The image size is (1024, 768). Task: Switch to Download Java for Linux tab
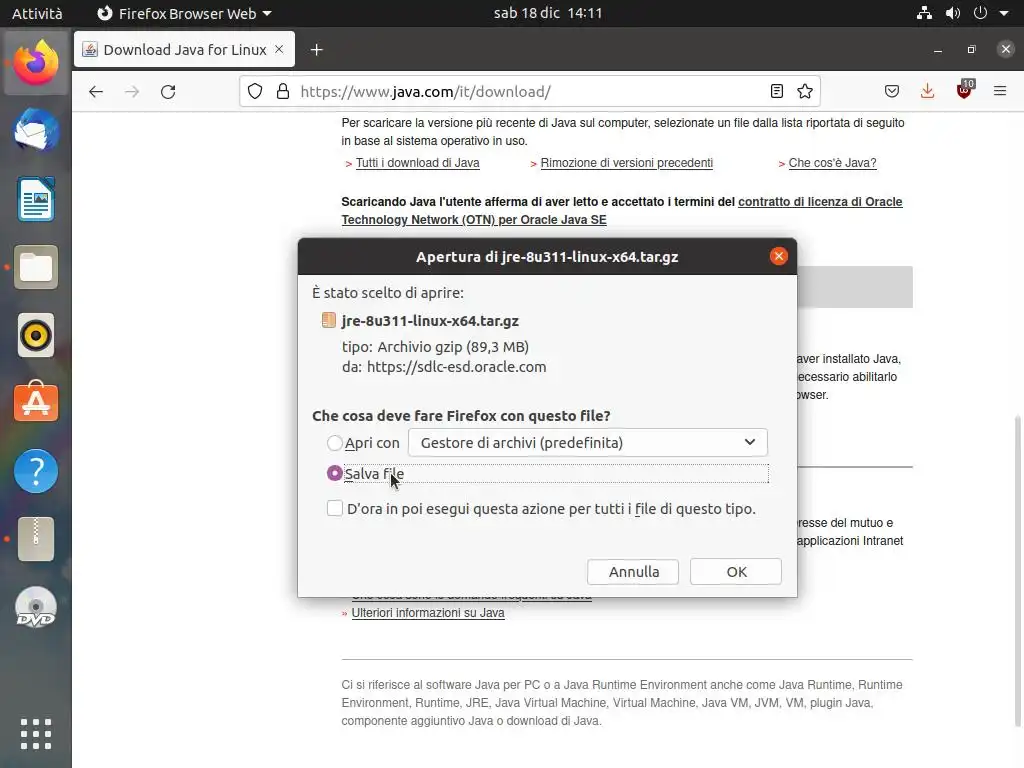(x=184, y=50)
